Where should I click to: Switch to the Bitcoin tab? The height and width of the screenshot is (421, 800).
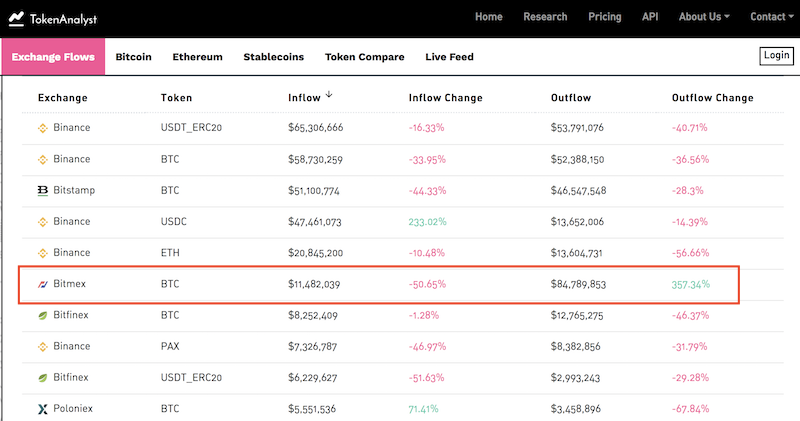(133, 57)
